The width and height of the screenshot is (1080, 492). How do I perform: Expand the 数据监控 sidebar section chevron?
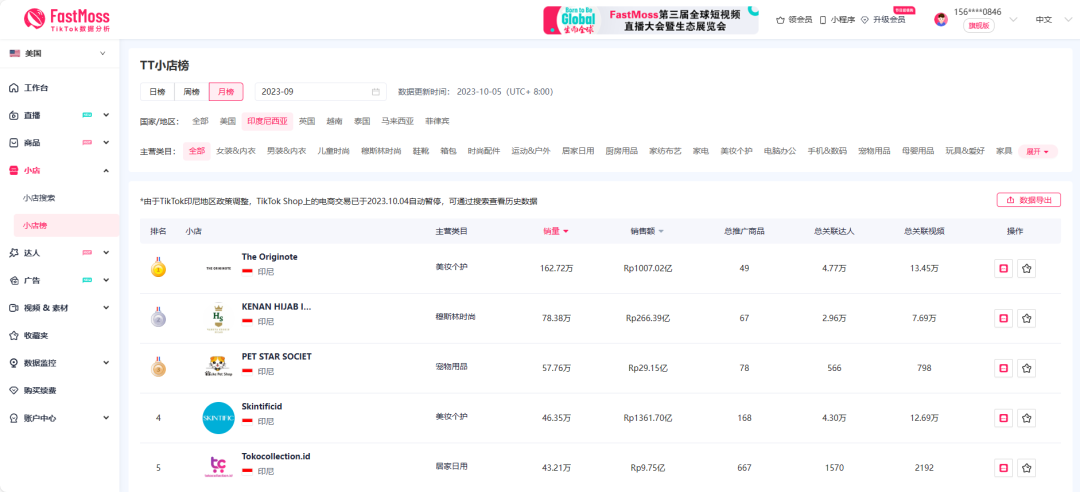[106, 363]
